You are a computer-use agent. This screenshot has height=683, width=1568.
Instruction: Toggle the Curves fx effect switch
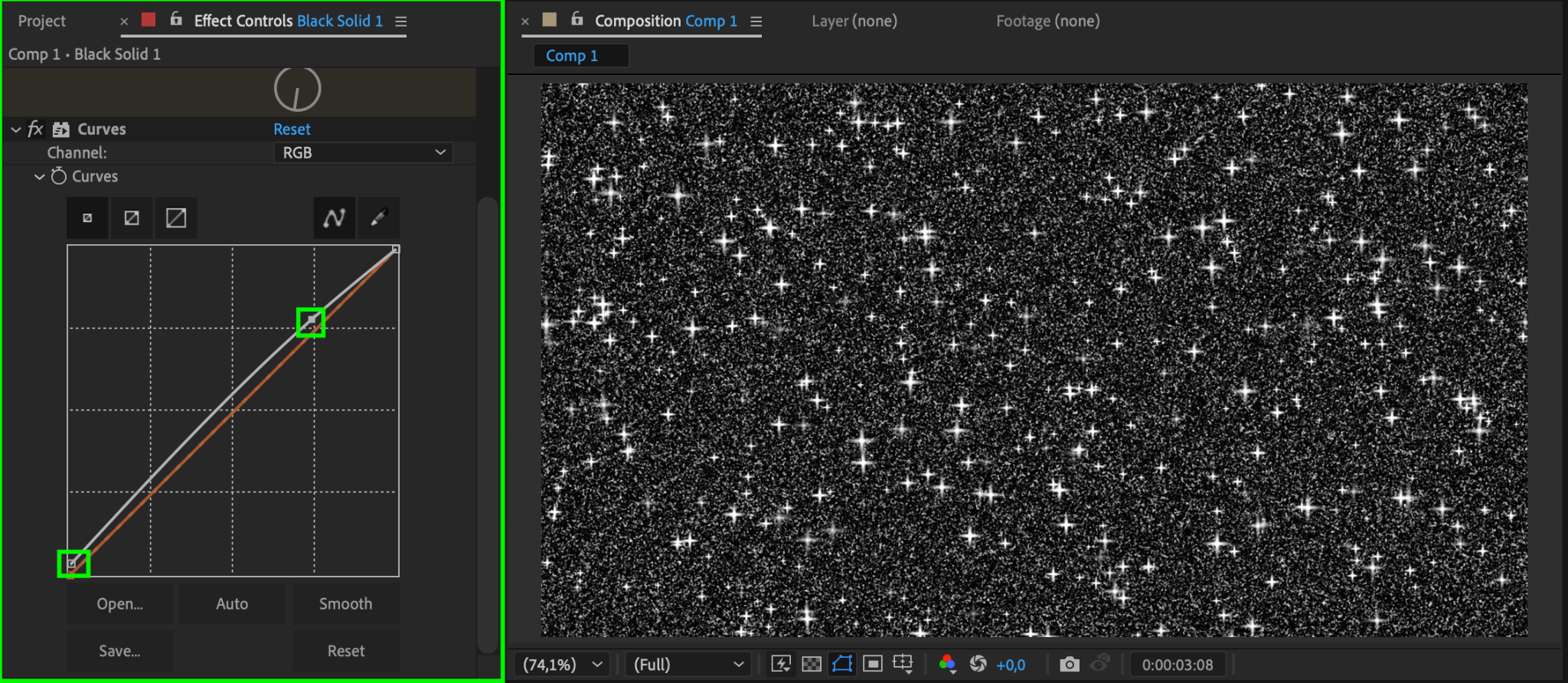coord(35,129)
